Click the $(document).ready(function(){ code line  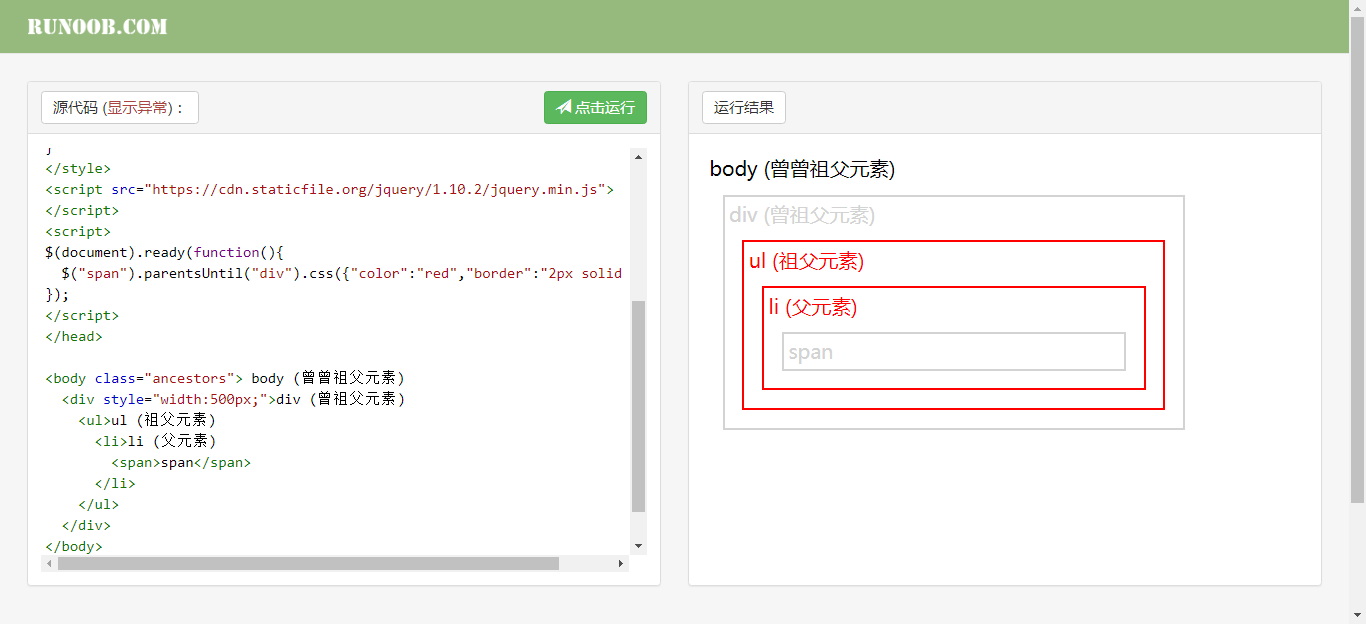pos(165,252)
